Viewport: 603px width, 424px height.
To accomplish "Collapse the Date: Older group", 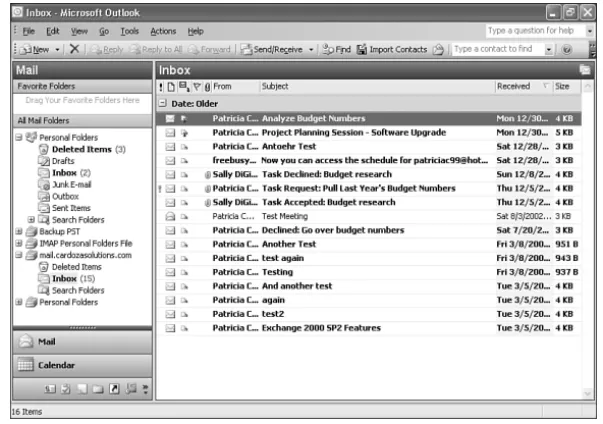I will [163, 103].
